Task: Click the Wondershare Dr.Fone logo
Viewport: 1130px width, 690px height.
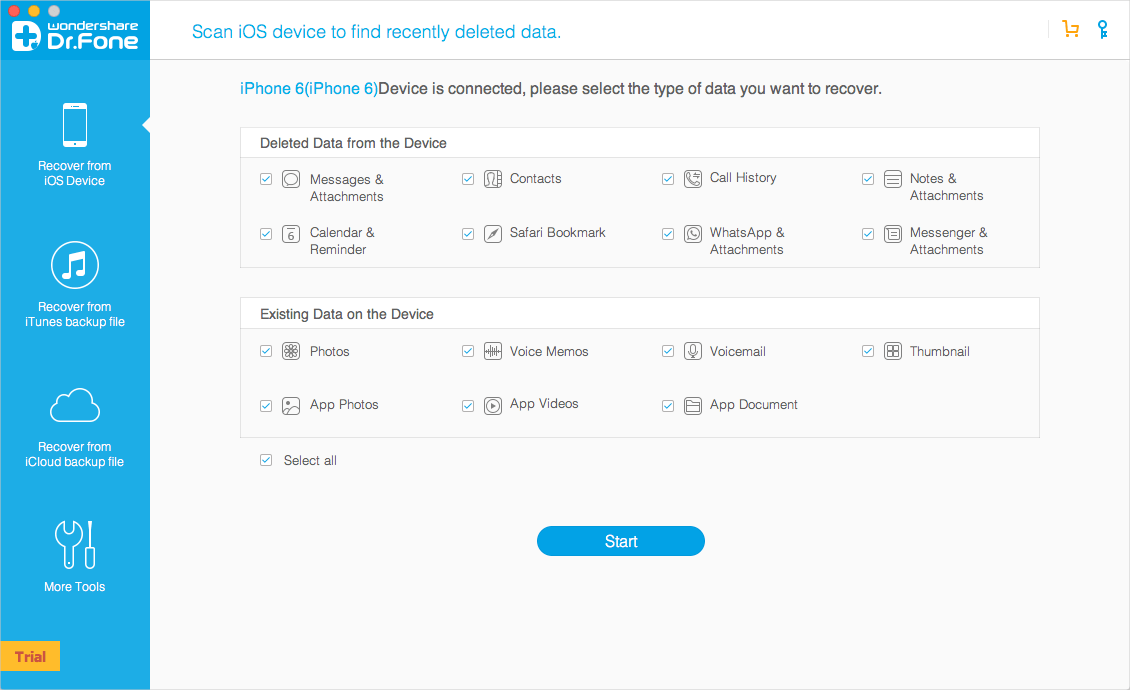Action: [75, 34]
